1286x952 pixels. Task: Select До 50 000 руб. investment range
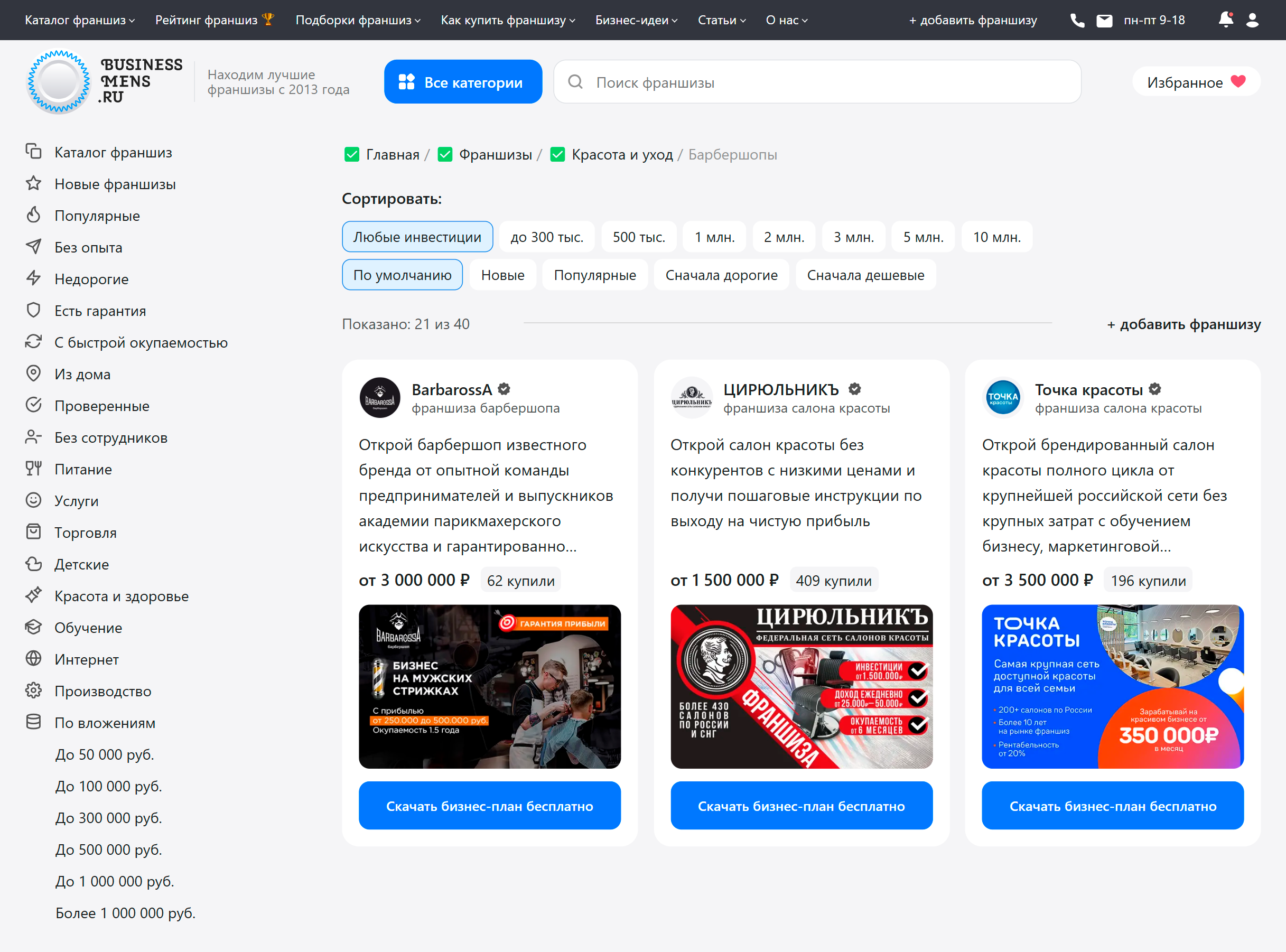coord(105,754)
